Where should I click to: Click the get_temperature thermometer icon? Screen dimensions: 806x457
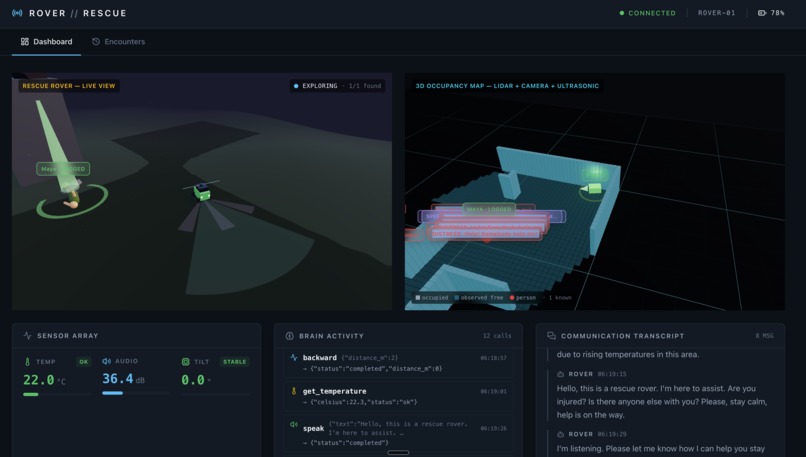294,391
